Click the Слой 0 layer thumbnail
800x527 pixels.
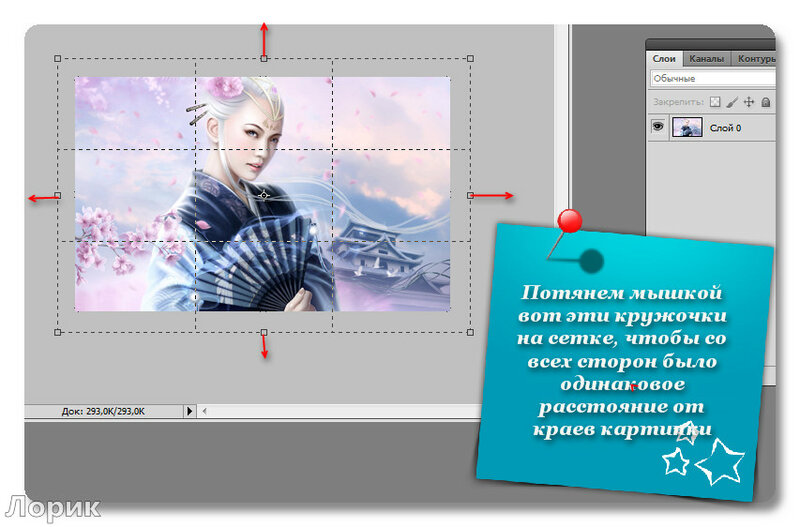687,127
